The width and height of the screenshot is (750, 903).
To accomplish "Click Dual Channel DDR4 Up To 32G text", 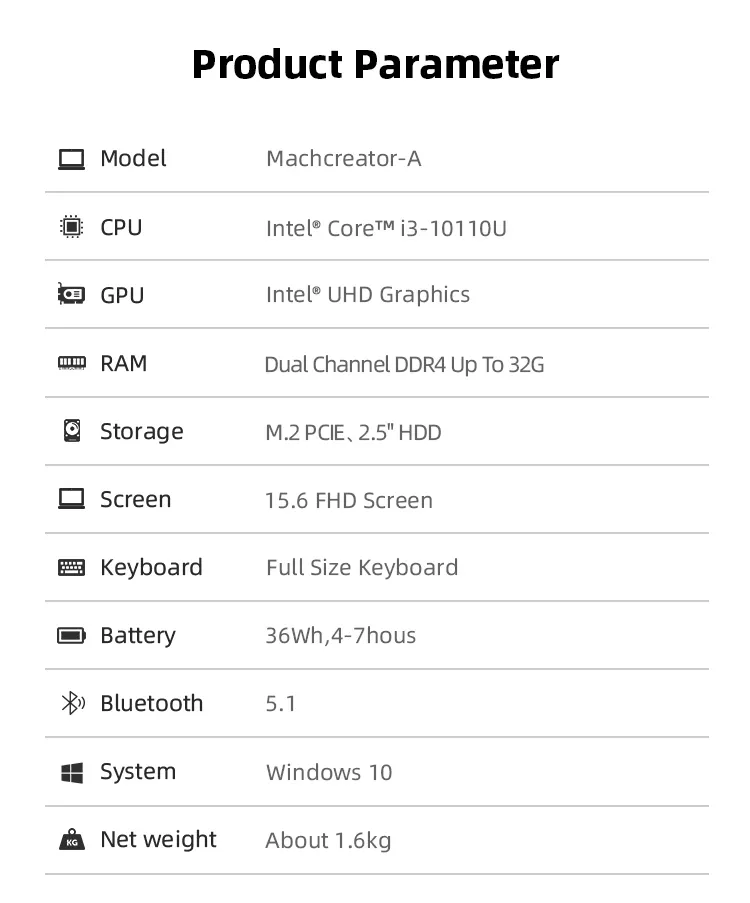I will 404,364.
